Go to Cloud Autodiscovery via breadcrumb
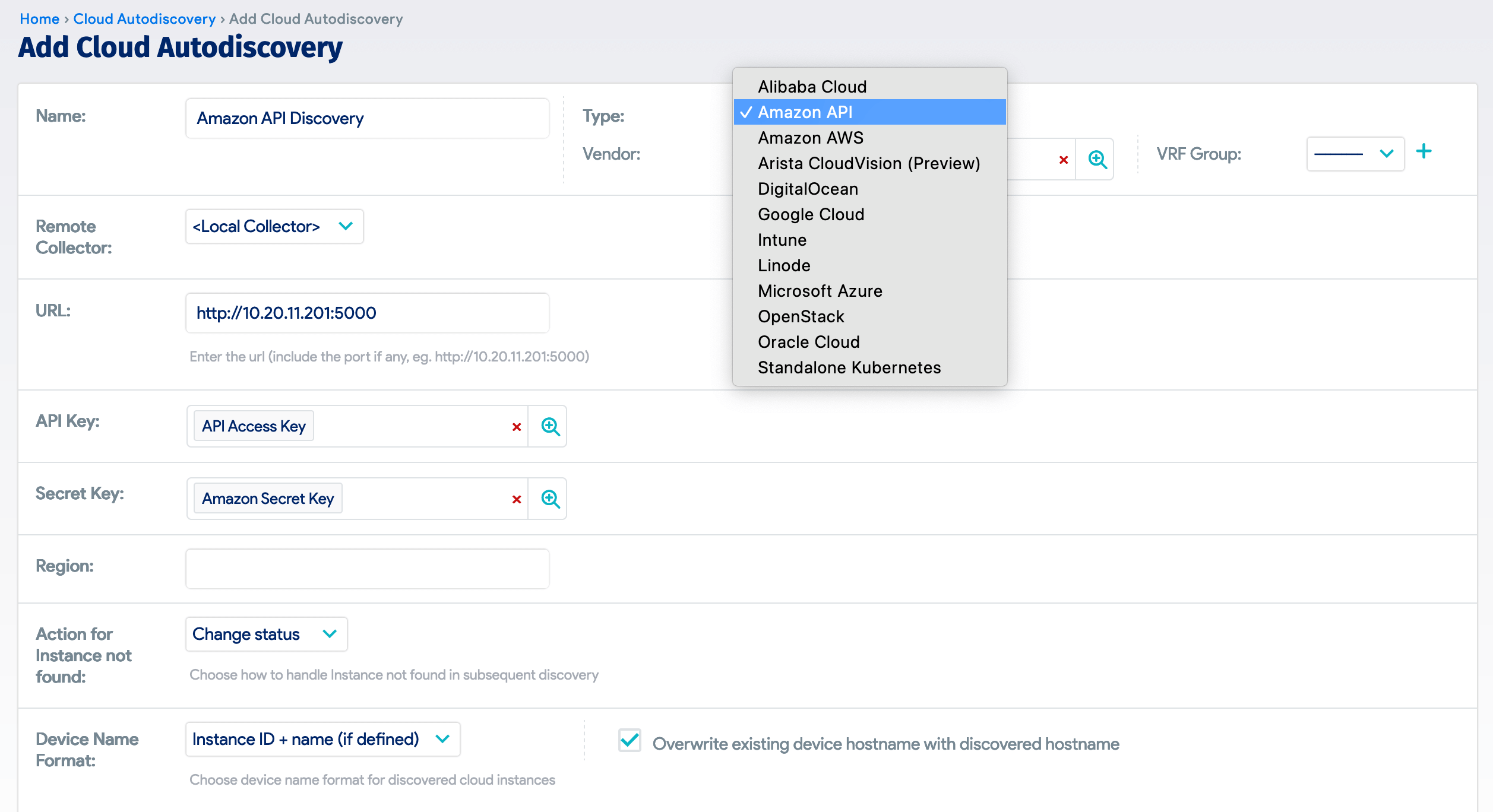Image resolution: width=1493 pixels, height=812 pixels. 144,18
